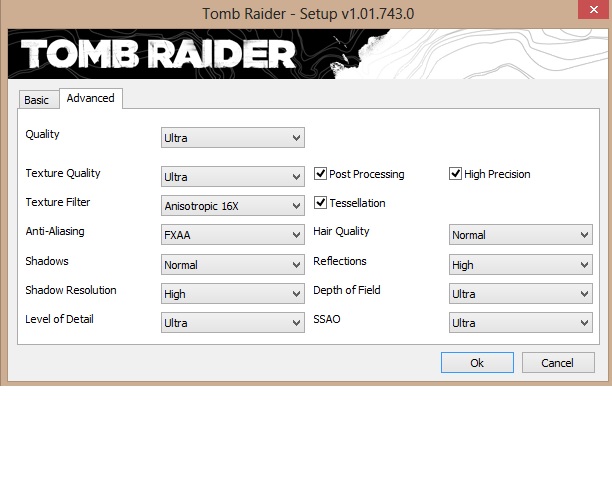The width and height of the screenshot is (612, 500).
Task: Click the SSAO label text
Action: pyautogui.click(x=327, y=319)
